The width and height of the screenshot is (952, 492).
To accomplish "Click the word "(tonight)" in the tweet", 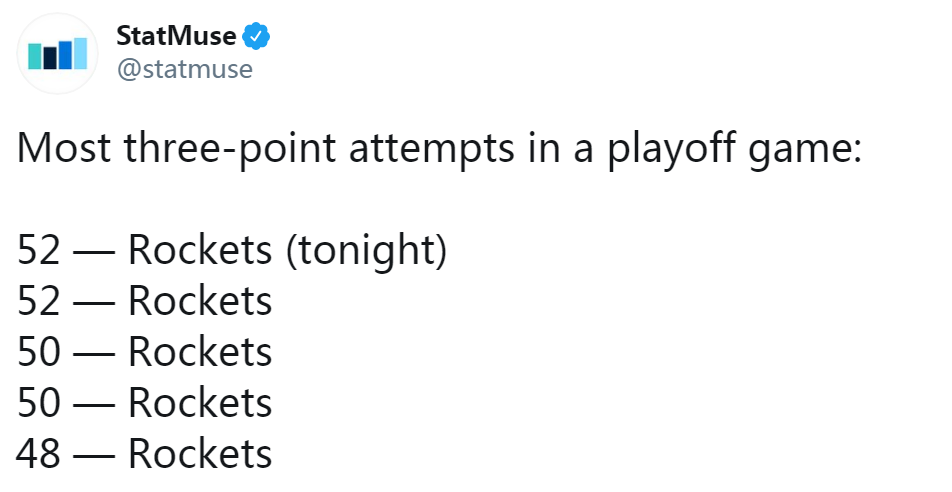I will [366, 250].
